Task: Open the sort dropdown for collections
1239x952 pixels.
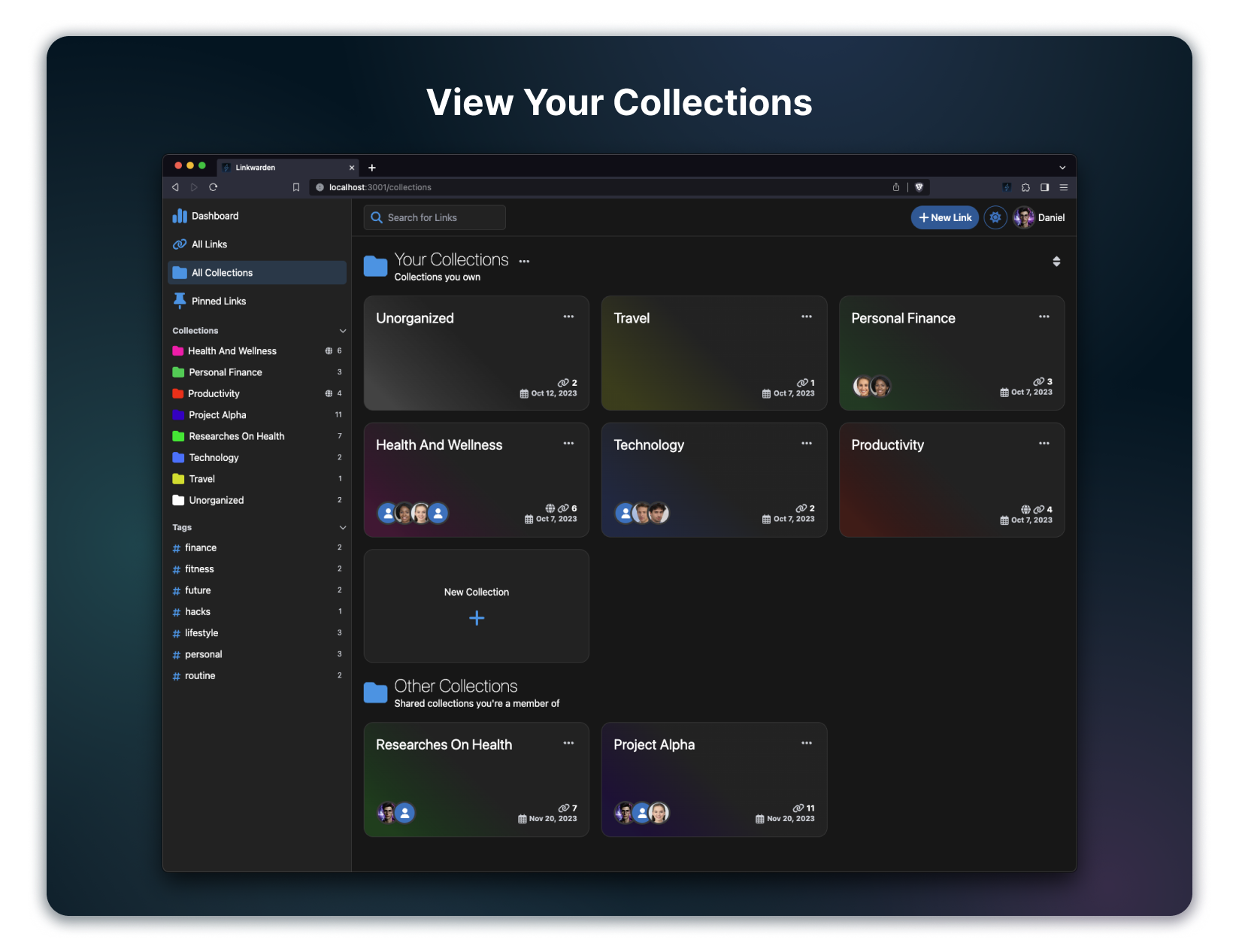Action: click(x=1056, y=261)
